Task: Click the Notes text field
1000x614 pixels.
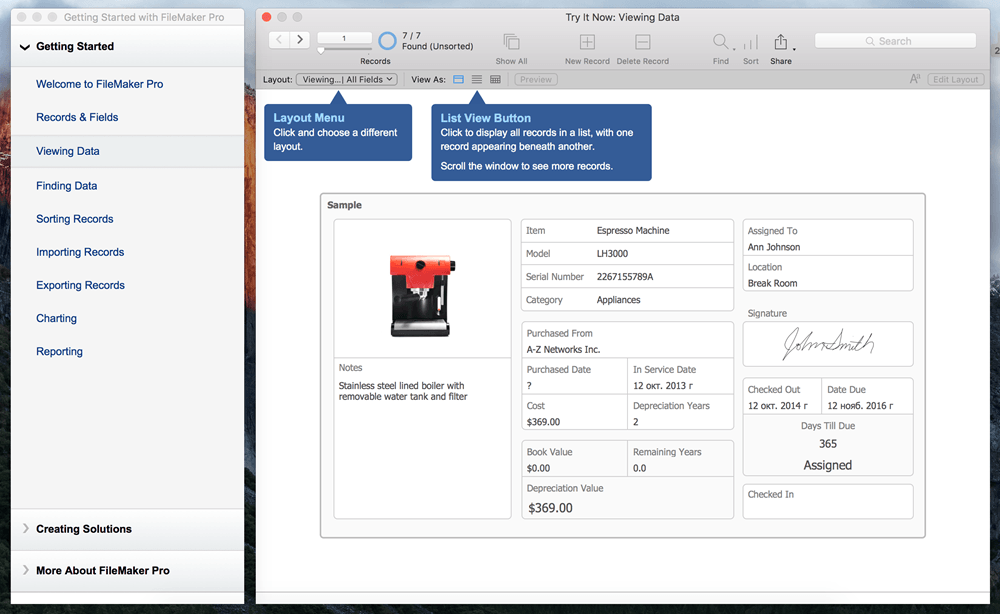Action: point(422,439)
